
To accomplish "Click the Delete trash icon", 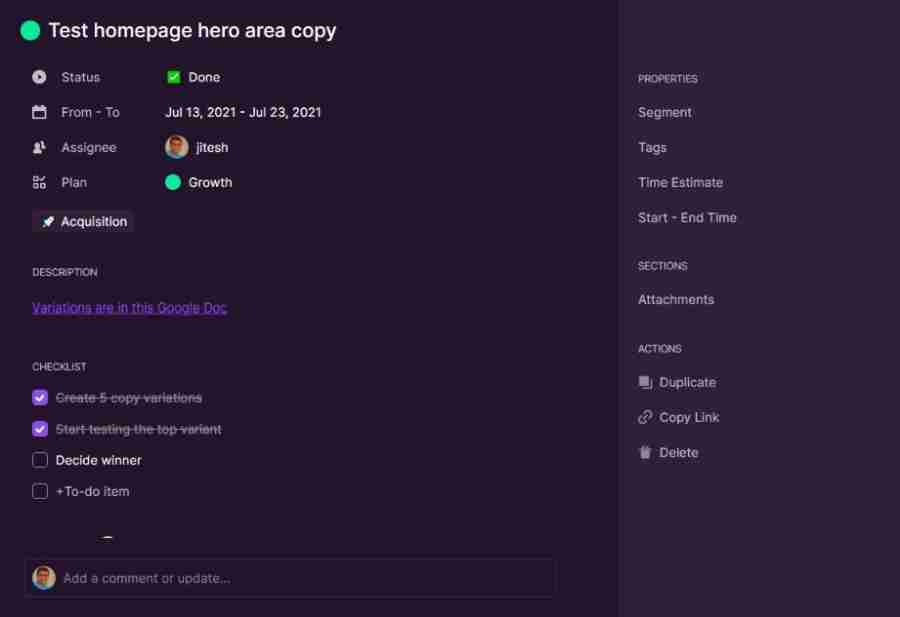I will point(645,452).
